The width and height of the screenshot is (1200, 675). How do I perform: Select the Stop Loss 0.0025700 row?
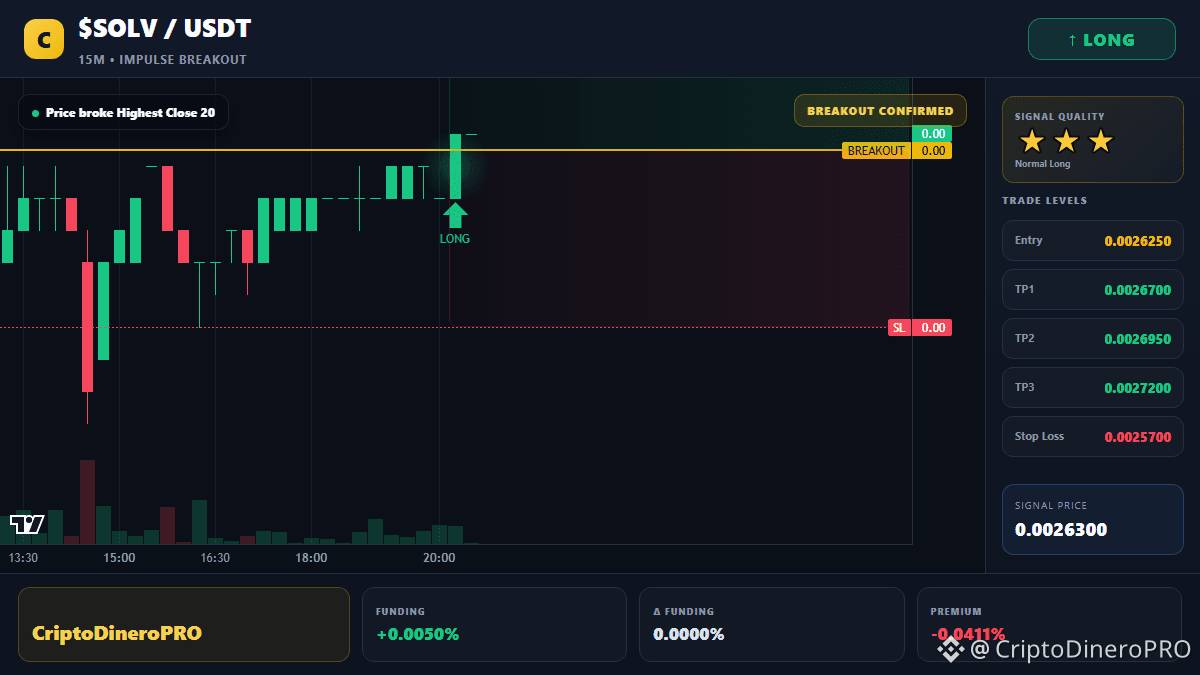pyautogui.click(x=1092, y=437)
